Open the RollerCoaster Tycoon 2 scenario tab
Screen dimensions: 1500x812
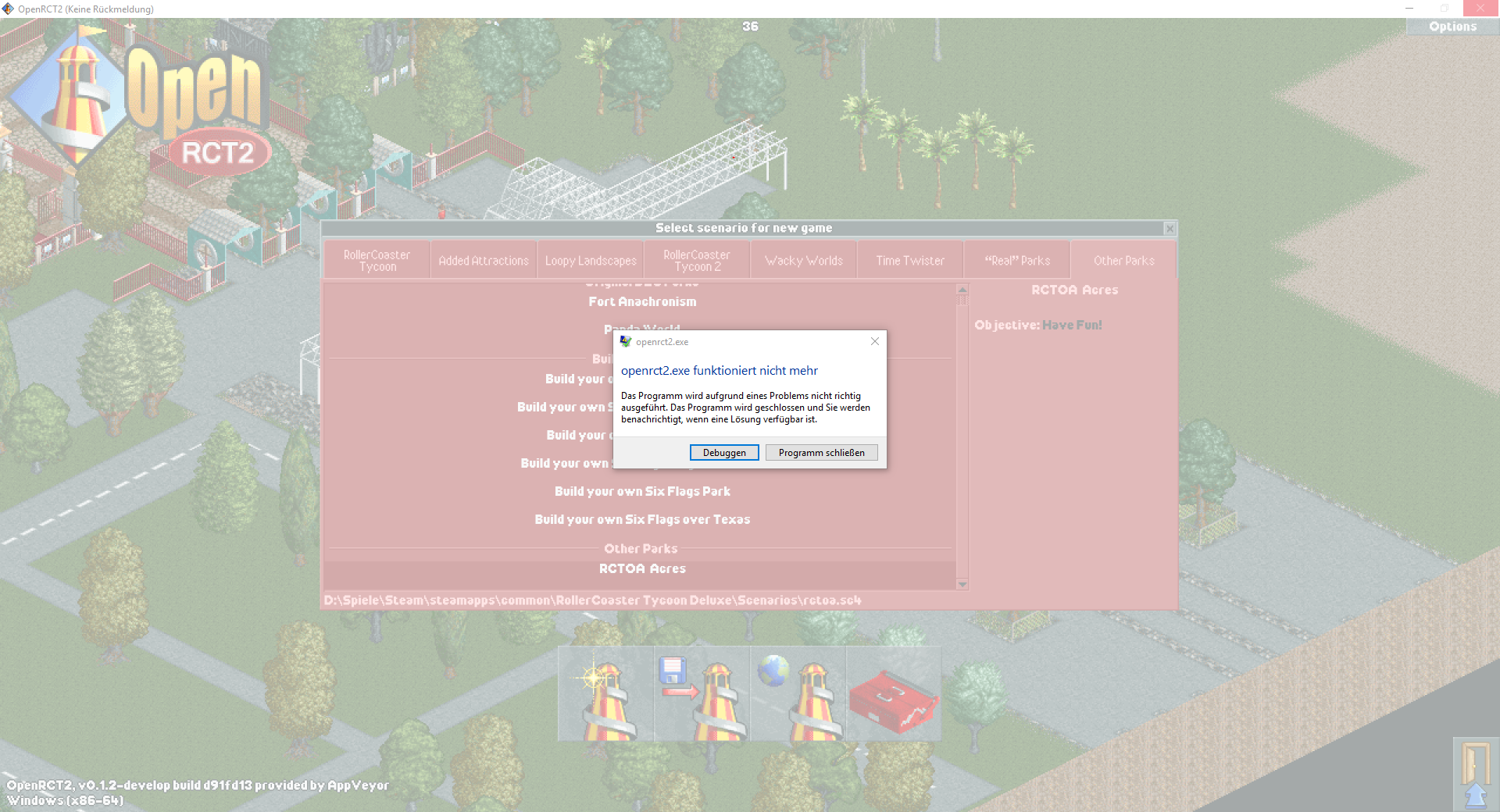(696, 258)
